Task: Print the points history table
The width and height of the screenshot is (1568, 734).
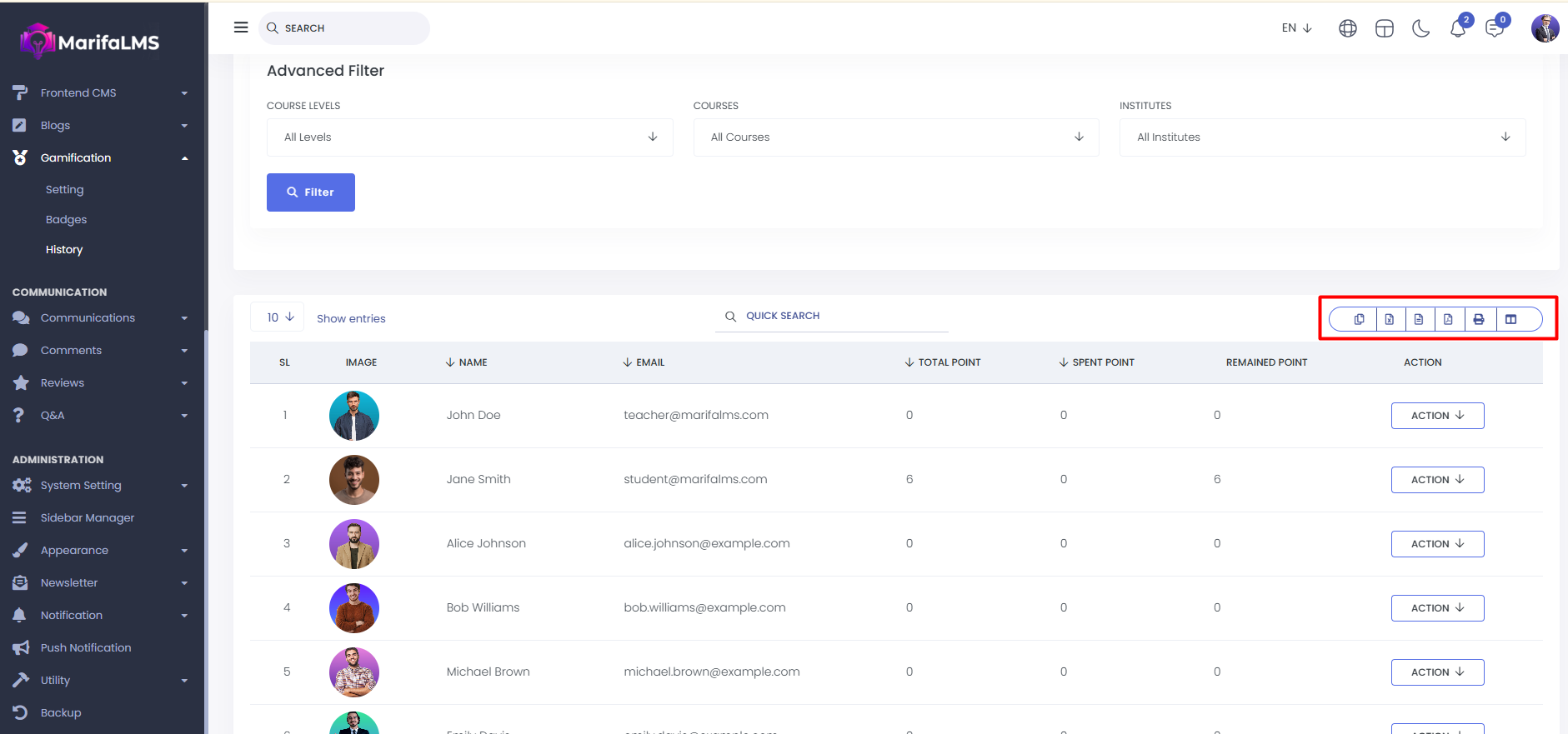Action: [x=1479, y=319]
